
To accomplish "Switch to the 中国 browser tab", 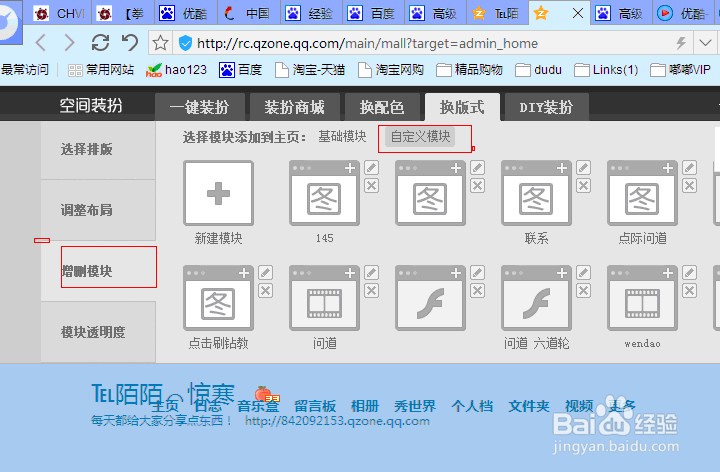I will pyautogui.click(x=249, y=13).
